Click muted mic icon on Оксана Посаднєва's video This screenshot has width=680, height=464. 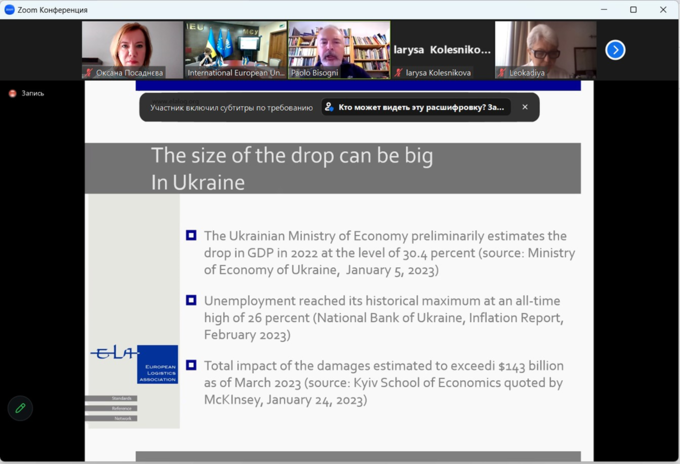tap(90, 73)
